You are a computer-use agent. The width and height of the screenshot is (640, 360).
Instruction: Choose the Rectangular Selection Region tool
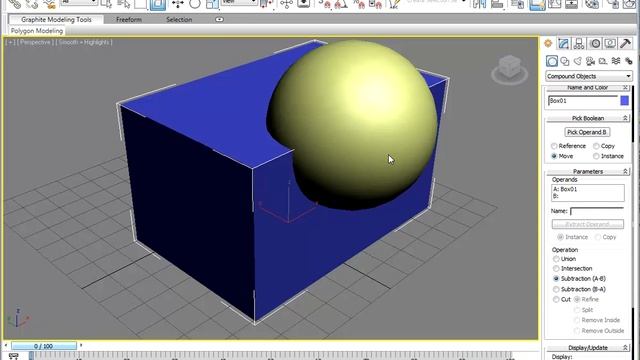click(x=140, y=4)
